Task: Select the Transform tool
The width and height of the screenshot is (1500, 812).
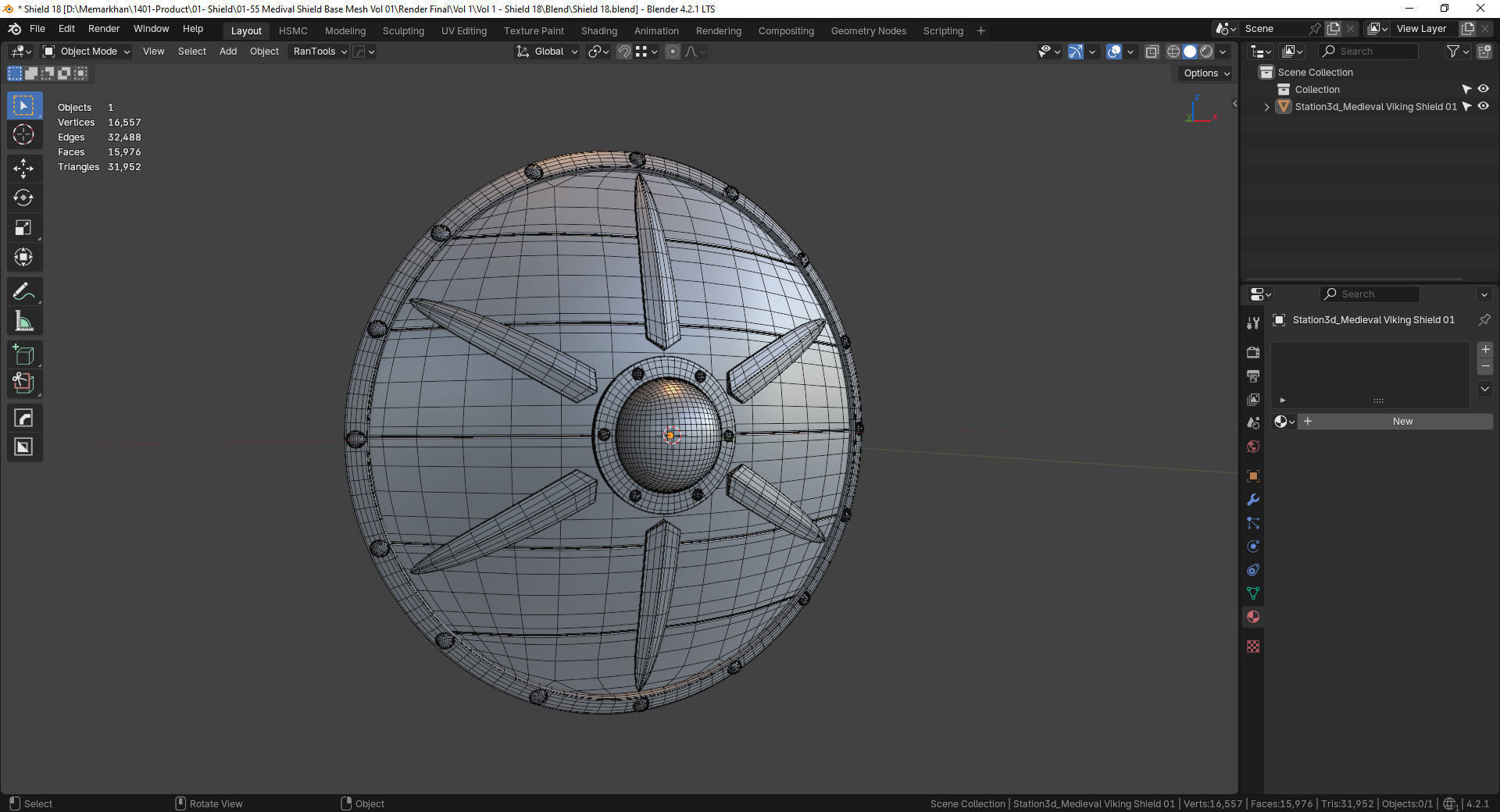Action: (24, 257)
